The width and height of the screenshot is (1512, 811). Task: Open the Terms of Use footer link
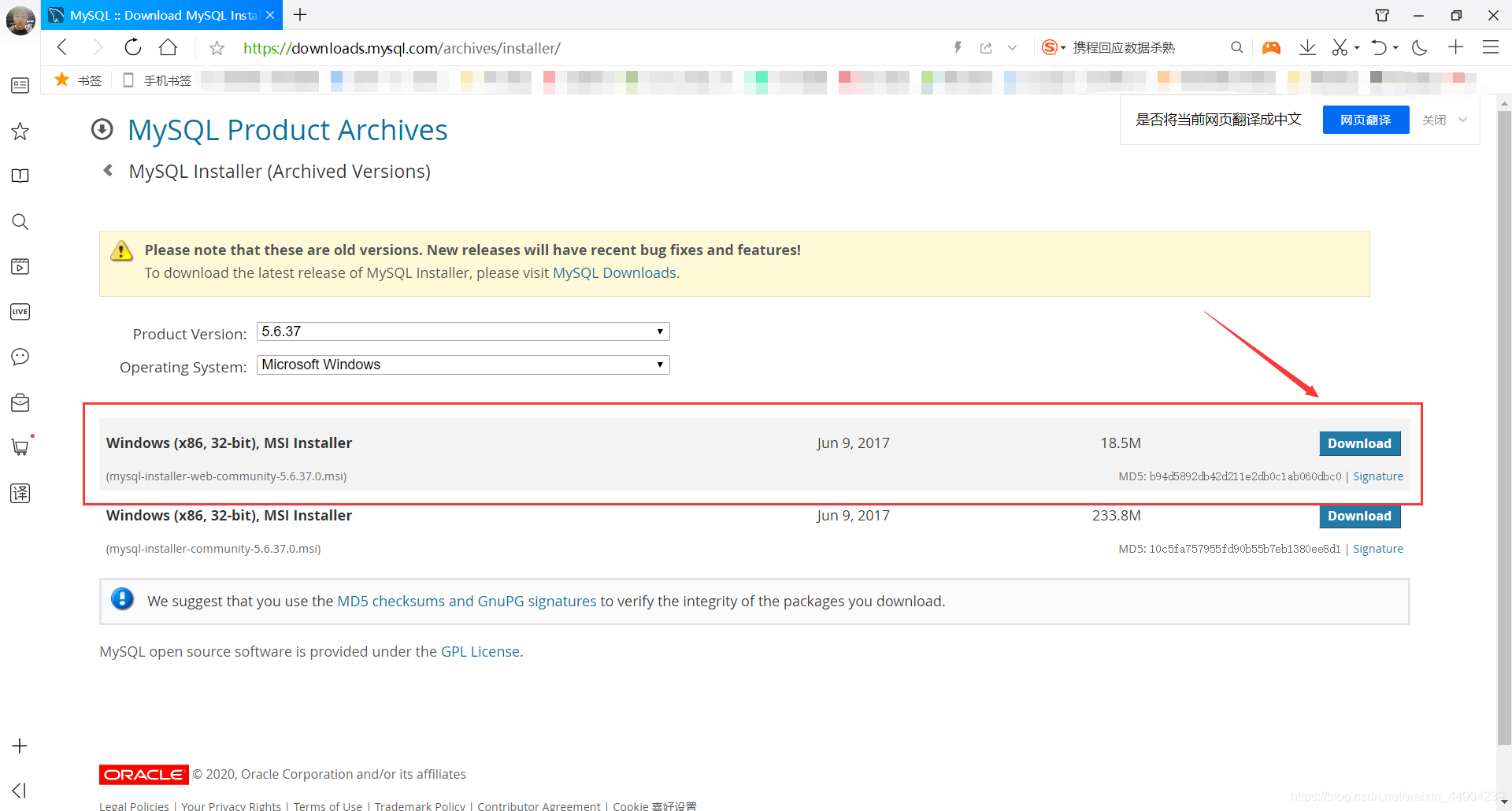pos(328,805)
